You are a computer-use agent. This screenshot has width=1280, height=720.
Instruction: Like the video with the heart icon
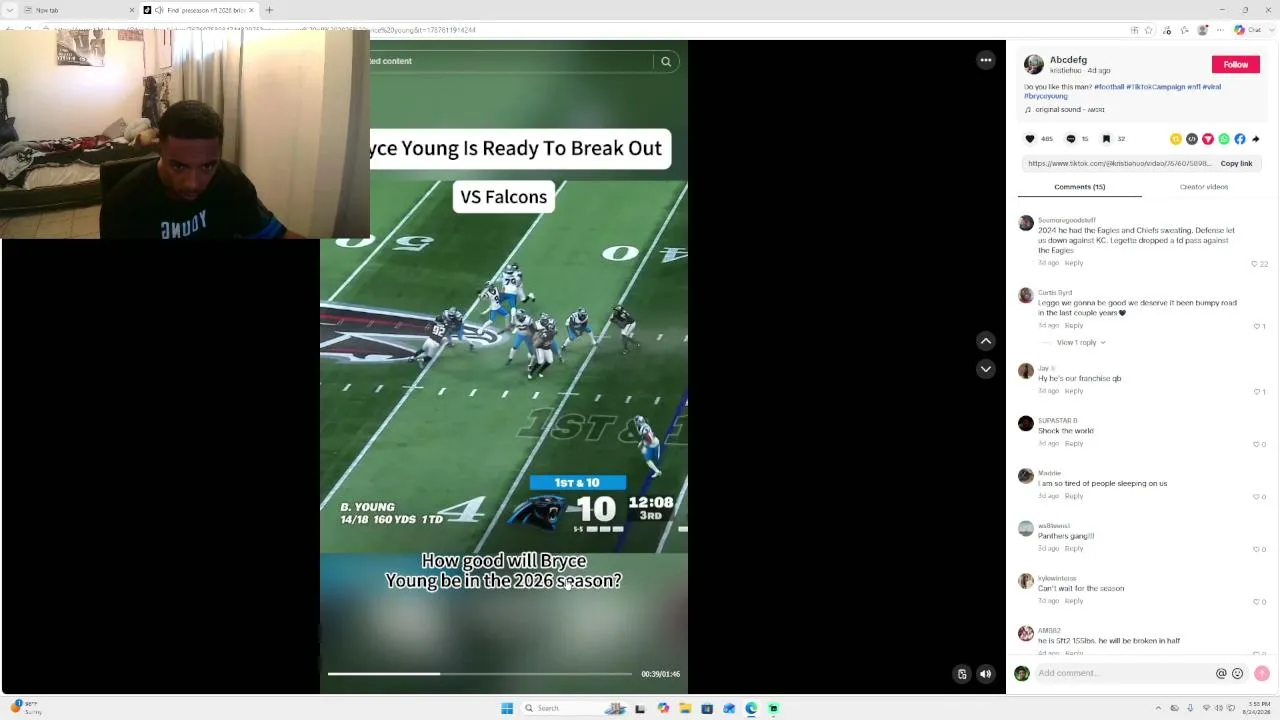[x=1030, y=139]
